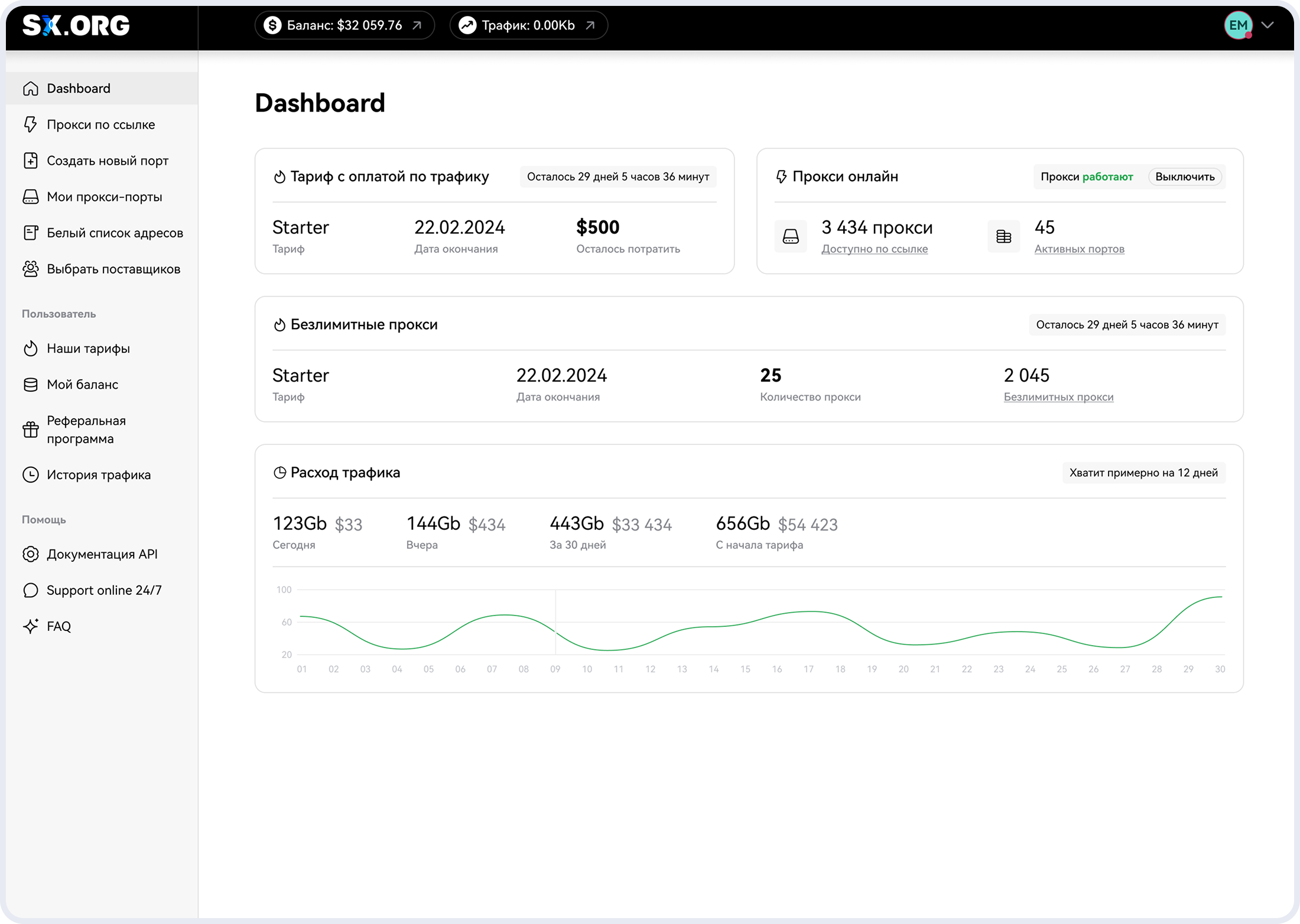Click the Безлимитных прокси link

[1058, 396]
